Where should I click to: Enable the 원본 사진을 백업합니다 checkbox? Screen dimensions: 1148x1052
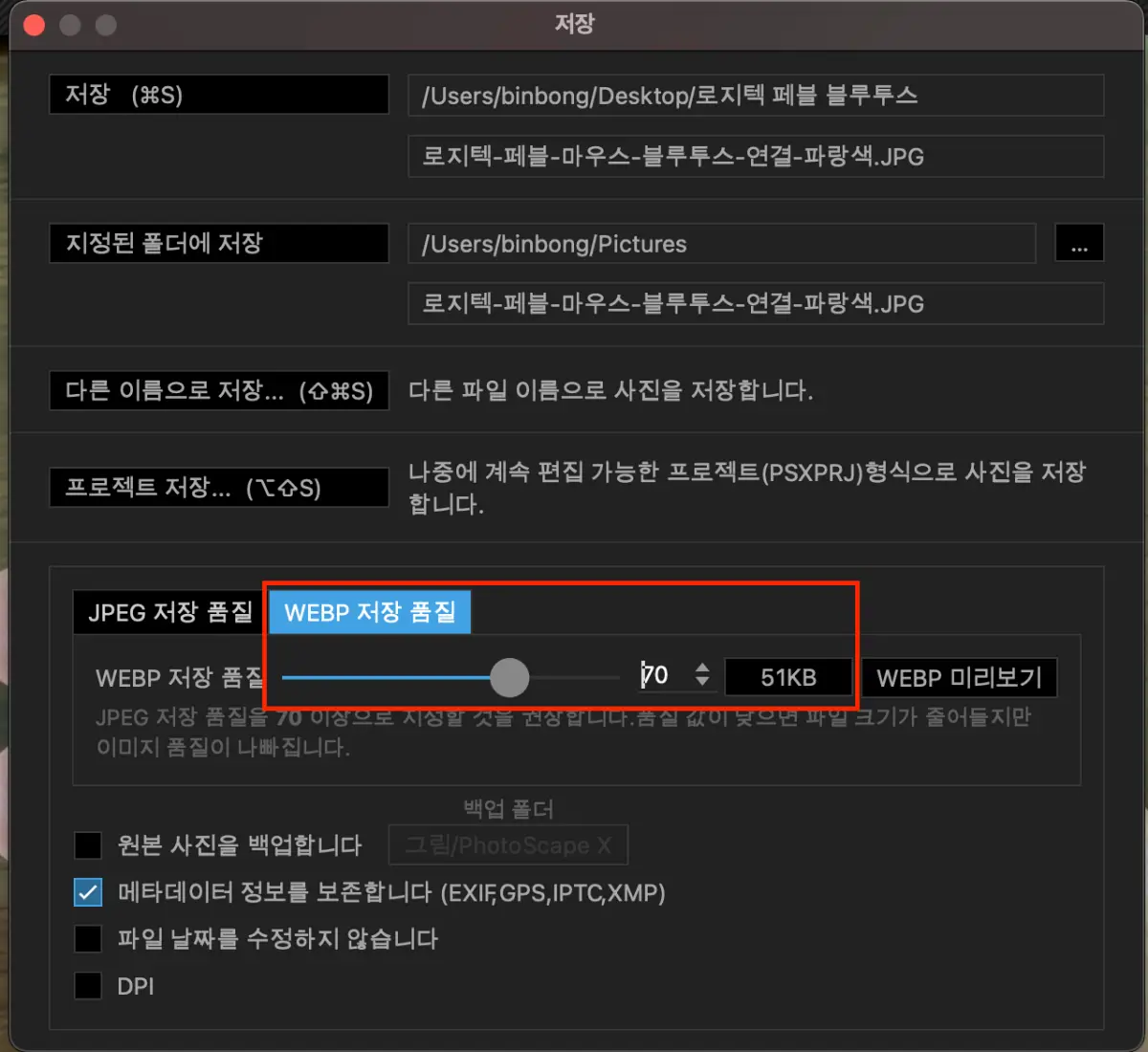pyautogui.click(x=87, y=845)
